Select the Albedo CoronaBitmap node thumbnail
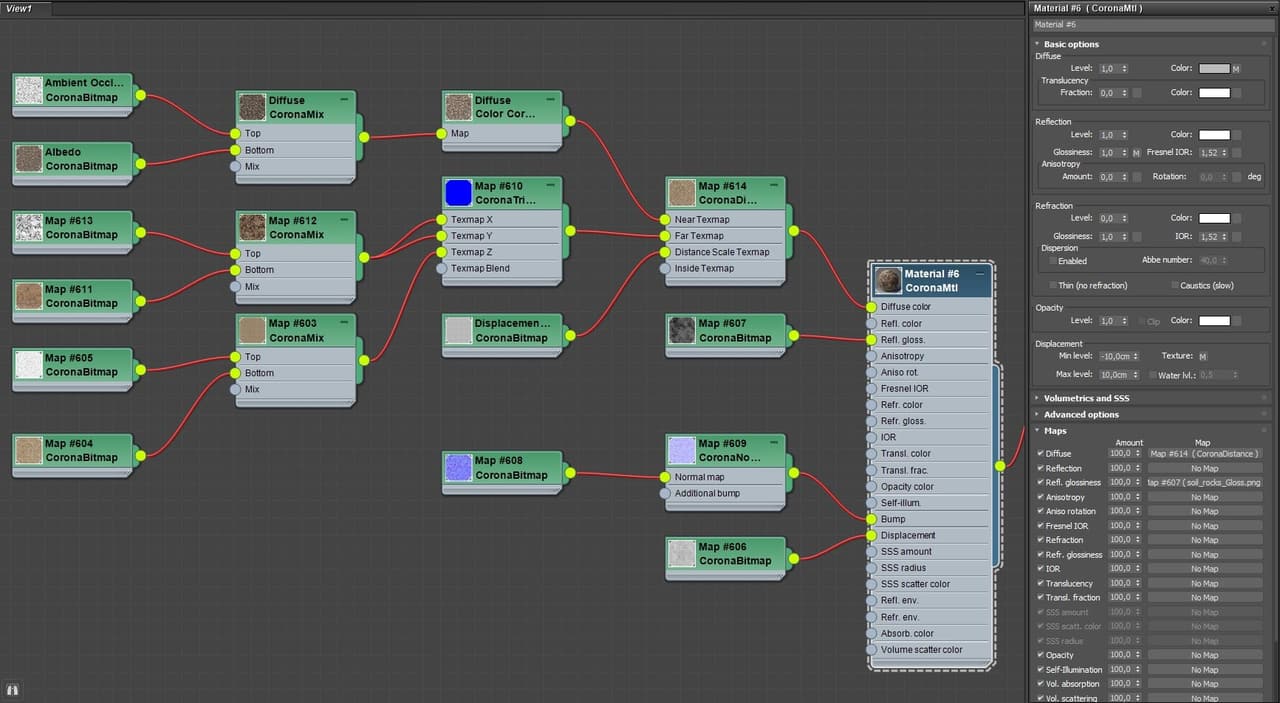Viewport: 1280px width, 703px height. click(29, 159)
